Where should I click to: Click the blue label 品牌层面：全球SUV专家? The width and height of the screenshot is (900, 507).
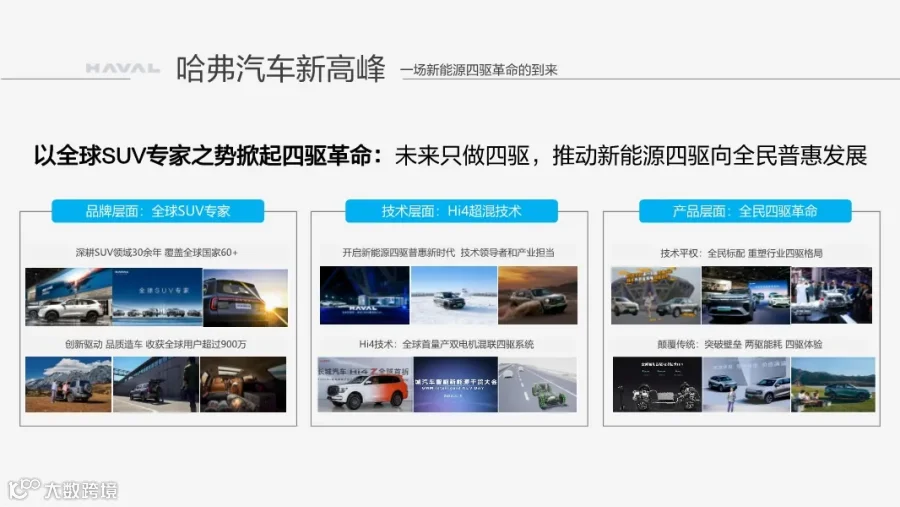(158, 211)
